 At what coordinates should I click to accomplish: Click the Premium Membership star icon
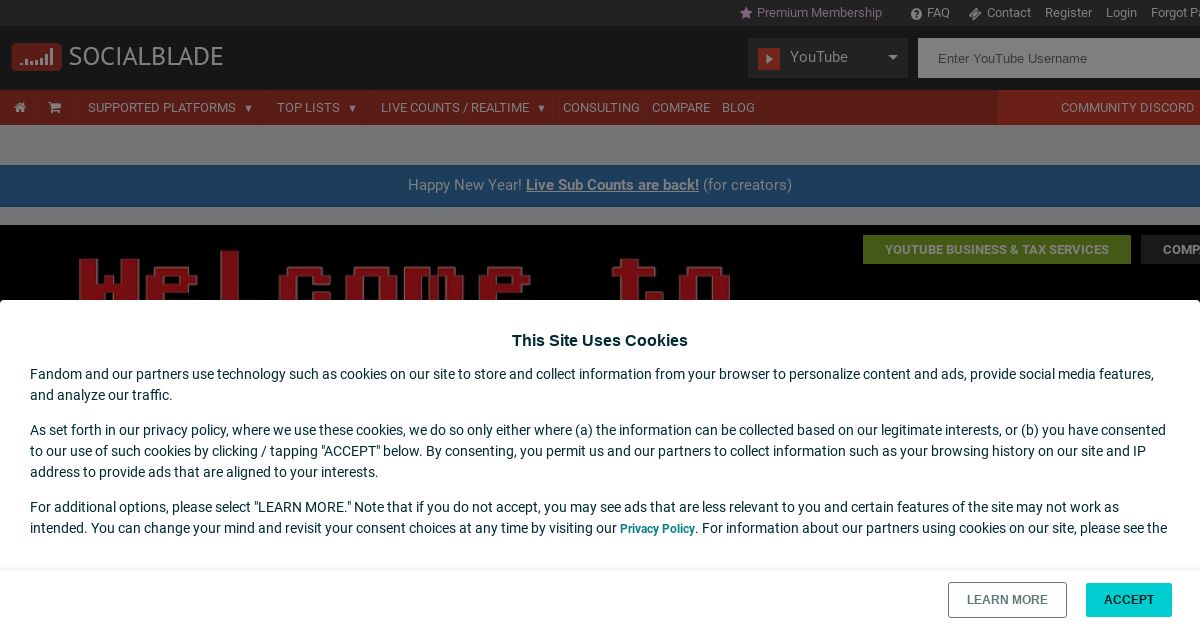746,13
